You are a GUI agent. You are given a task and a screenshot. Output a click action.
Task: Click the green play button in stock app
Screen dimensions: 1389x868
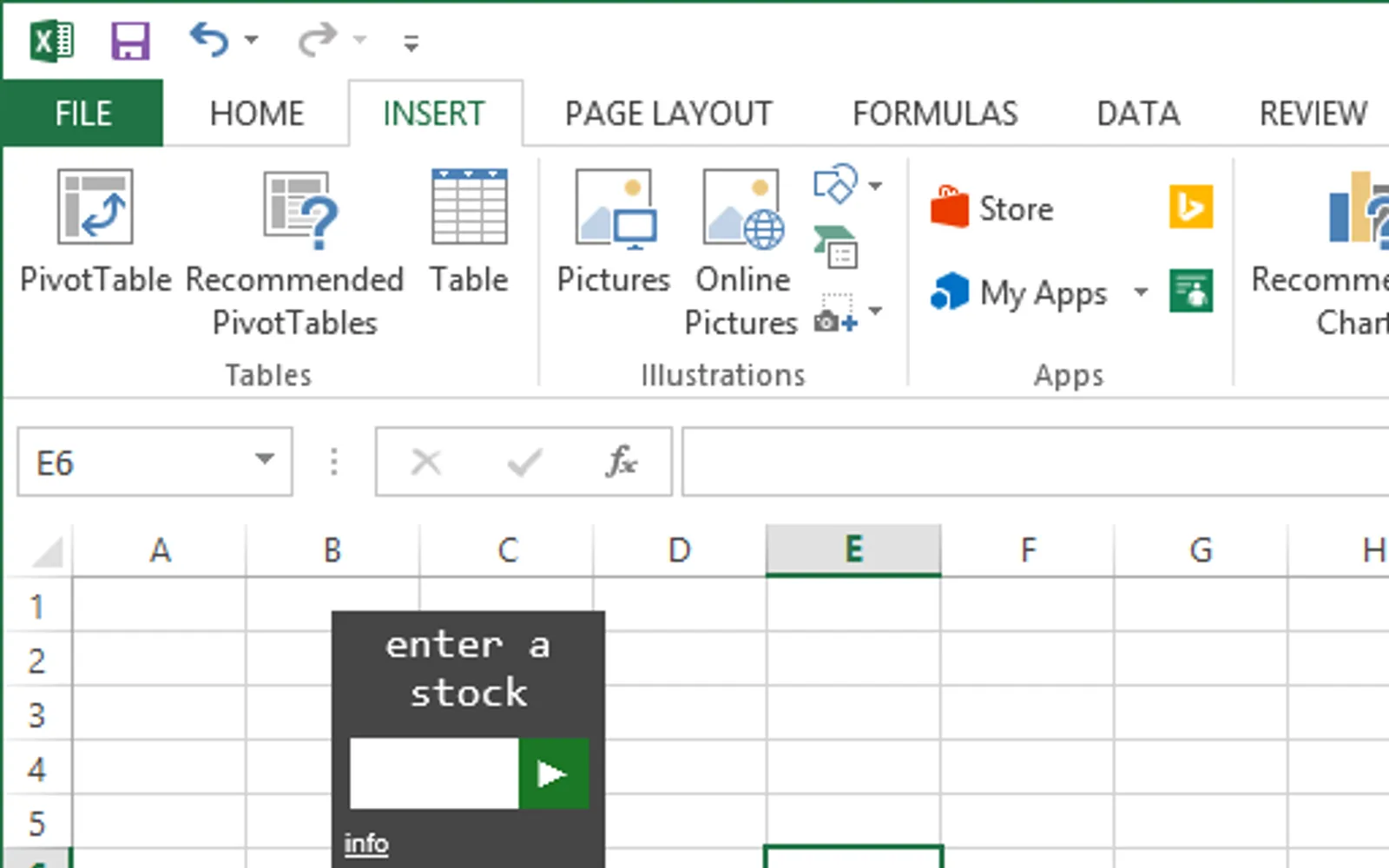pyautogui.click(x=553, y=773)
